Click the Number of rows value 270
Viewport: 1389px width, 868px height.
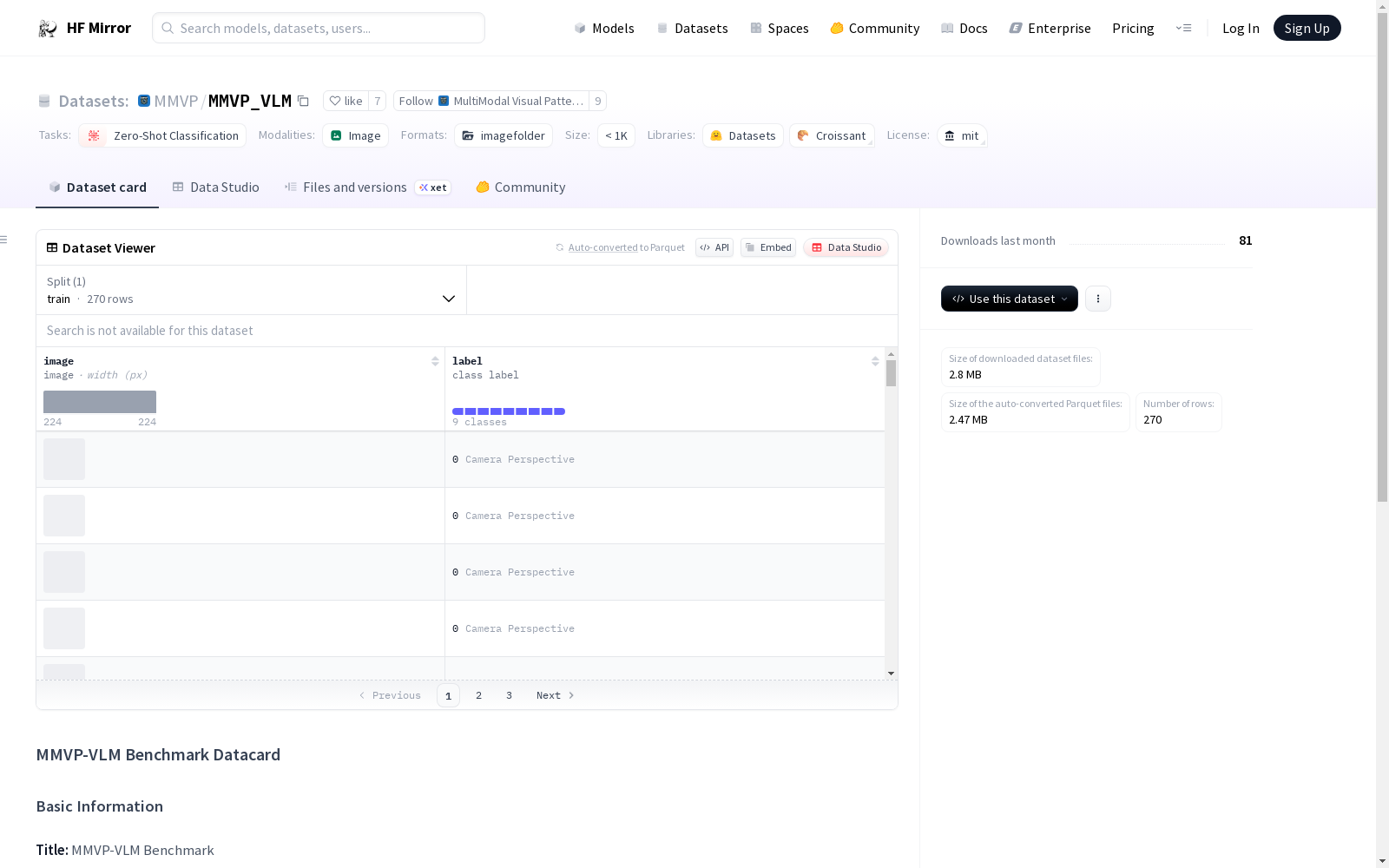pos(1153,419)
